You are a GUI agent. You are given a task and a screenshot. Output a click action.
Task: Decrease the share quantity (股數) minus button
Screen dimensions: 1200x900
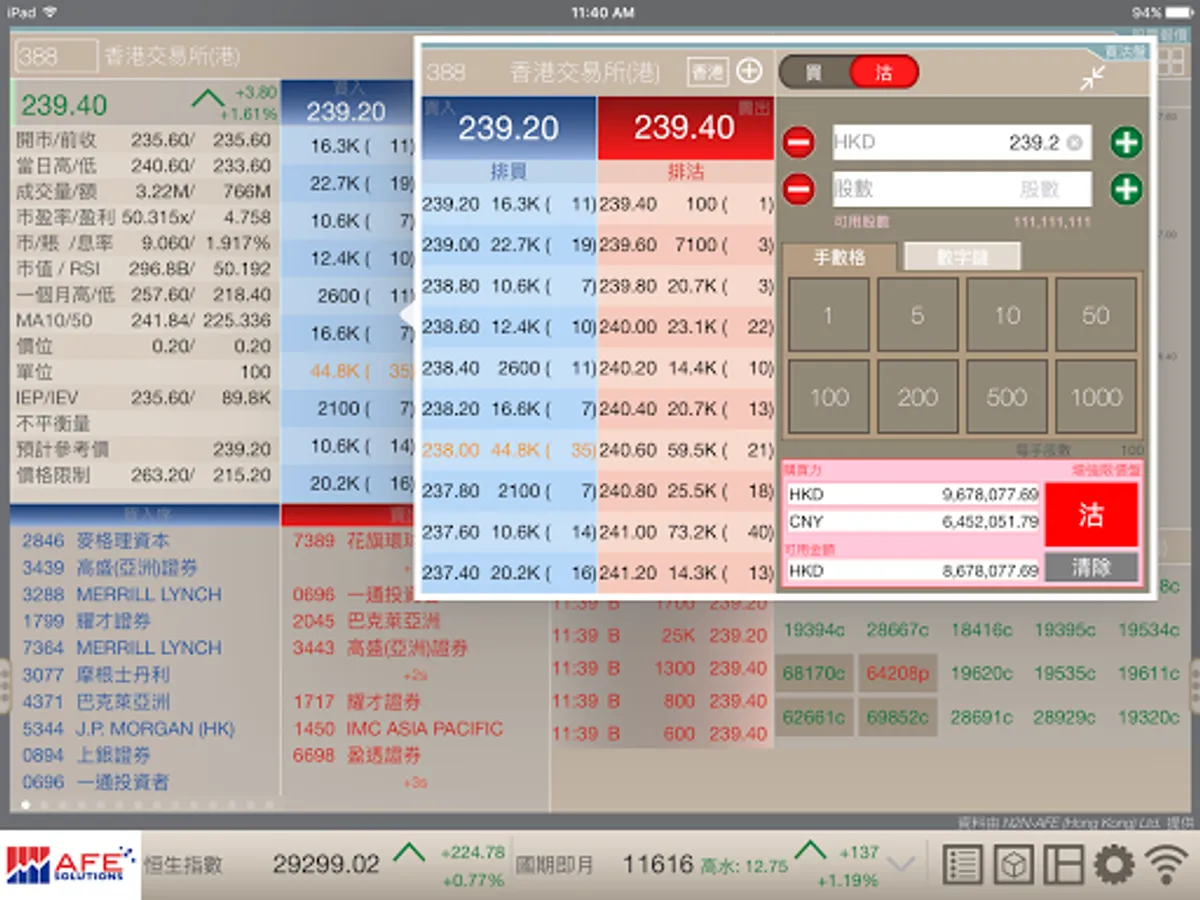point(798,189)
